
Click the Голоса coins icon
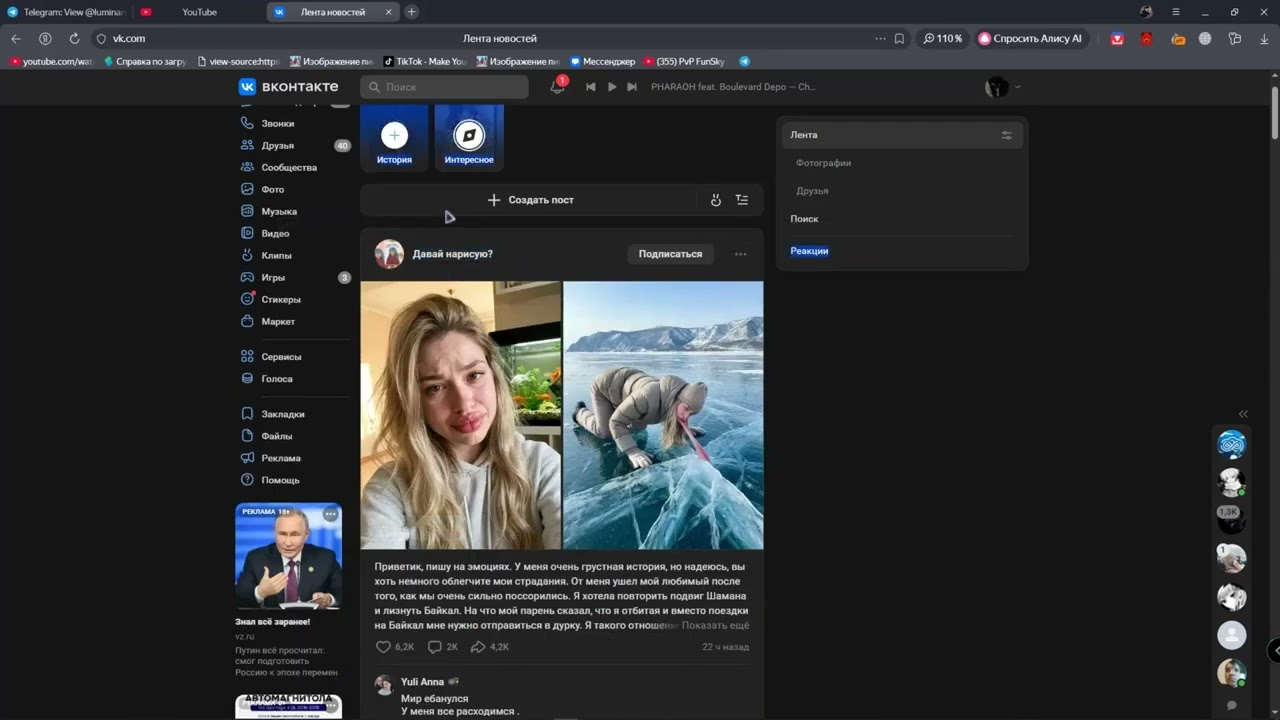click(247, 378)
